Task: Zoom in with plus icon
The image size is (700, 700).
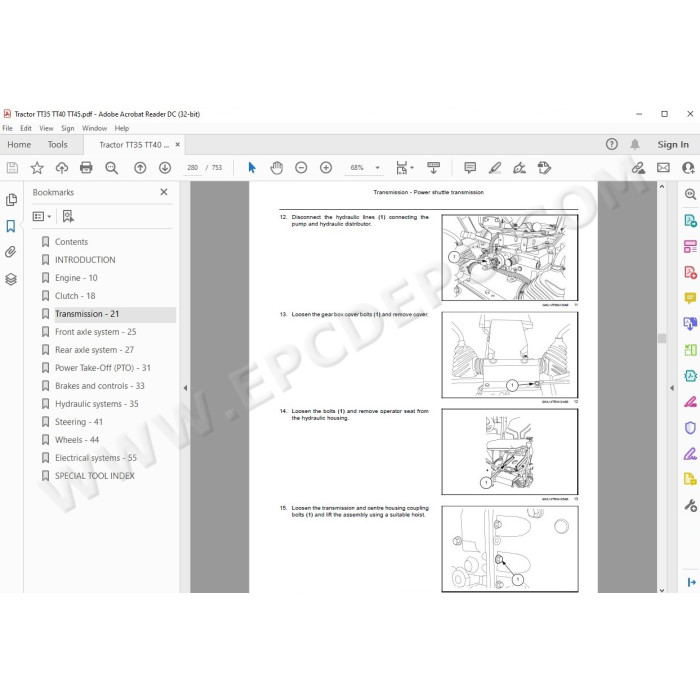Action: pos(326,168)
